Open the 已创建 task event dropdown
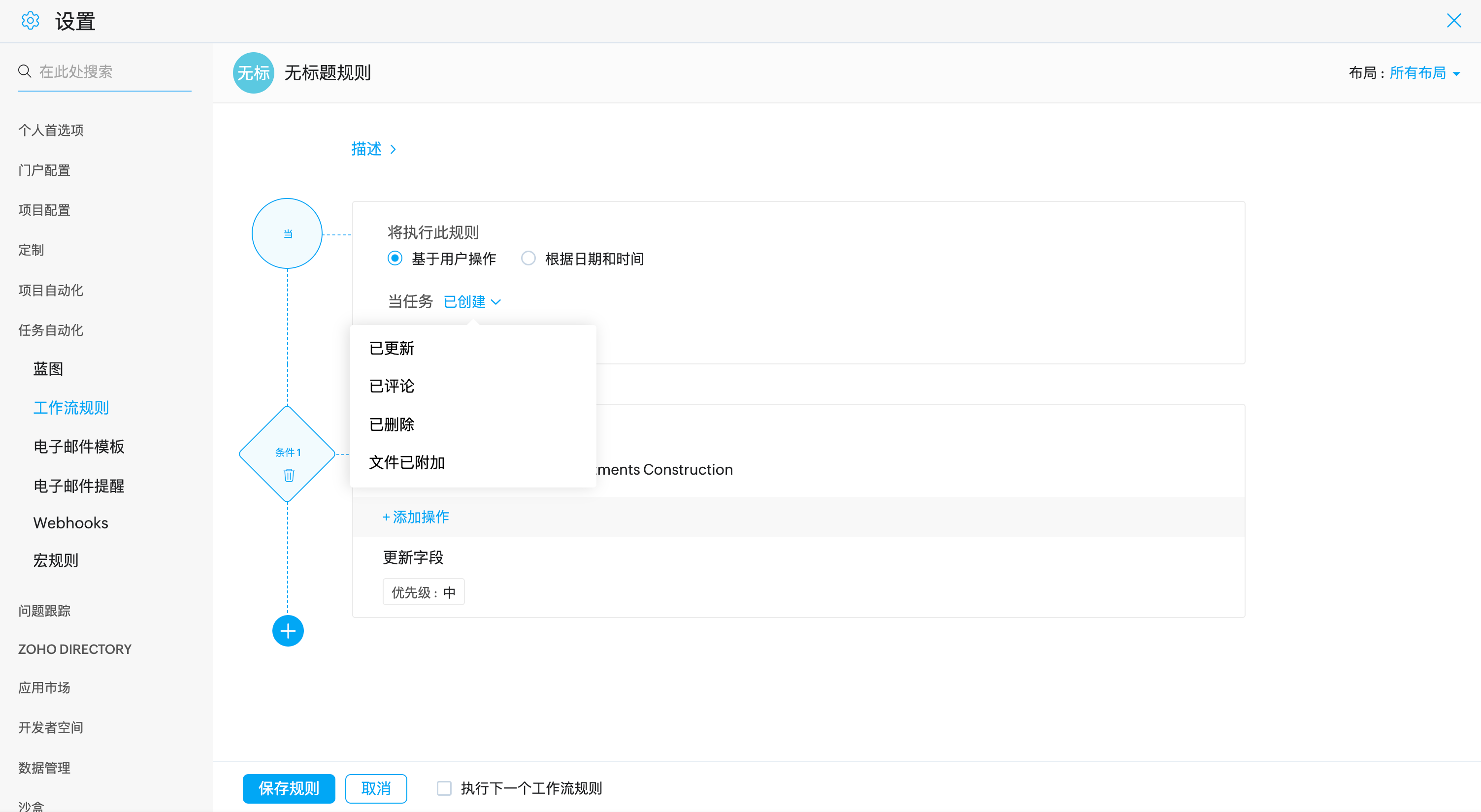This screenshot has height=812, width=1481. click(x=472, y=302)
